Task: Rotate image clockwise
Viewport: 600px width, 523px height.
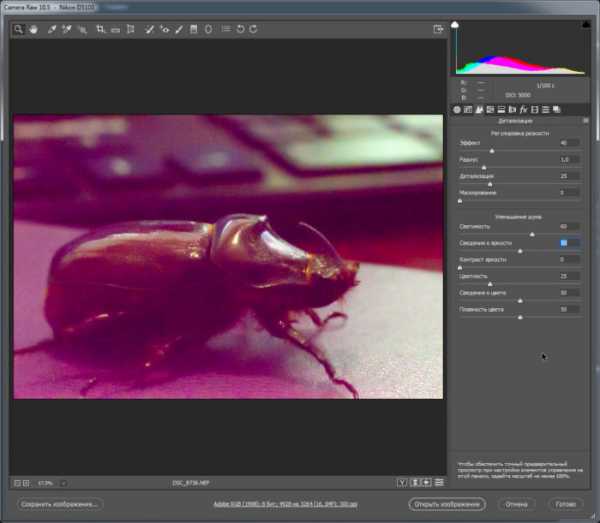Action: click(x=254, y=29)
